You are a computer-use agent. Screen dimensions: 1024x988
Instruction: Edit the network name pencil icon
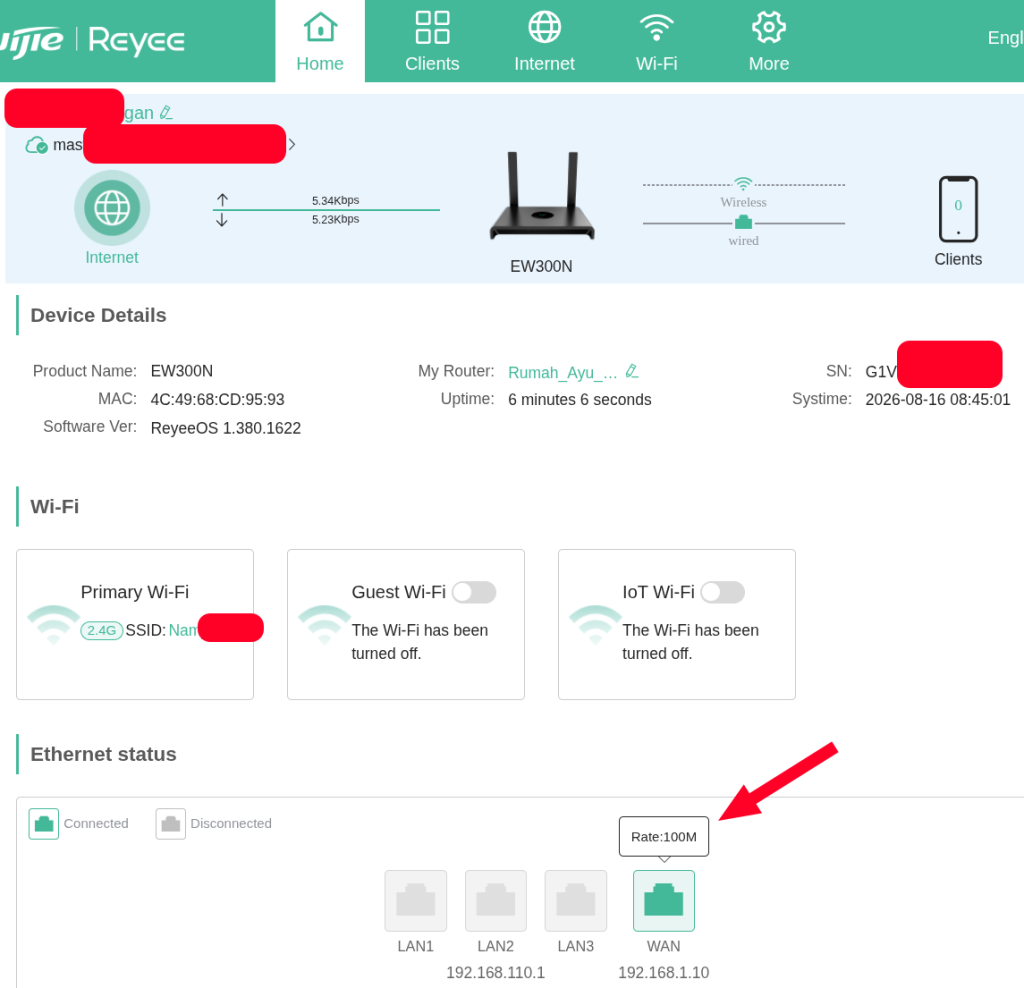166,112
